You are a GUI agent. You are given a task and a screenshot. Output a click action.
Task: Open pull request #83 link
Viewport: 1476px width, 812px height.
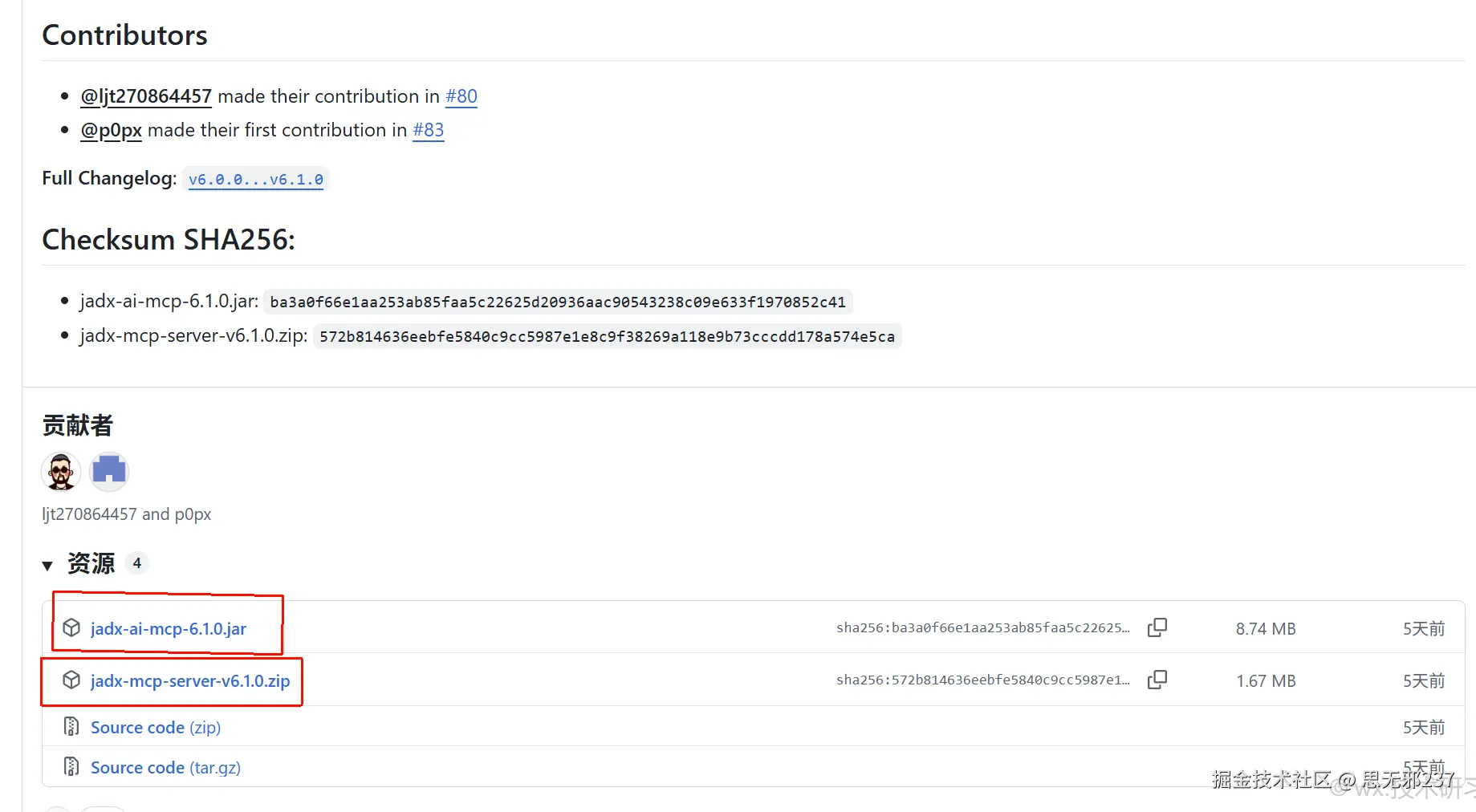point(428,130)
